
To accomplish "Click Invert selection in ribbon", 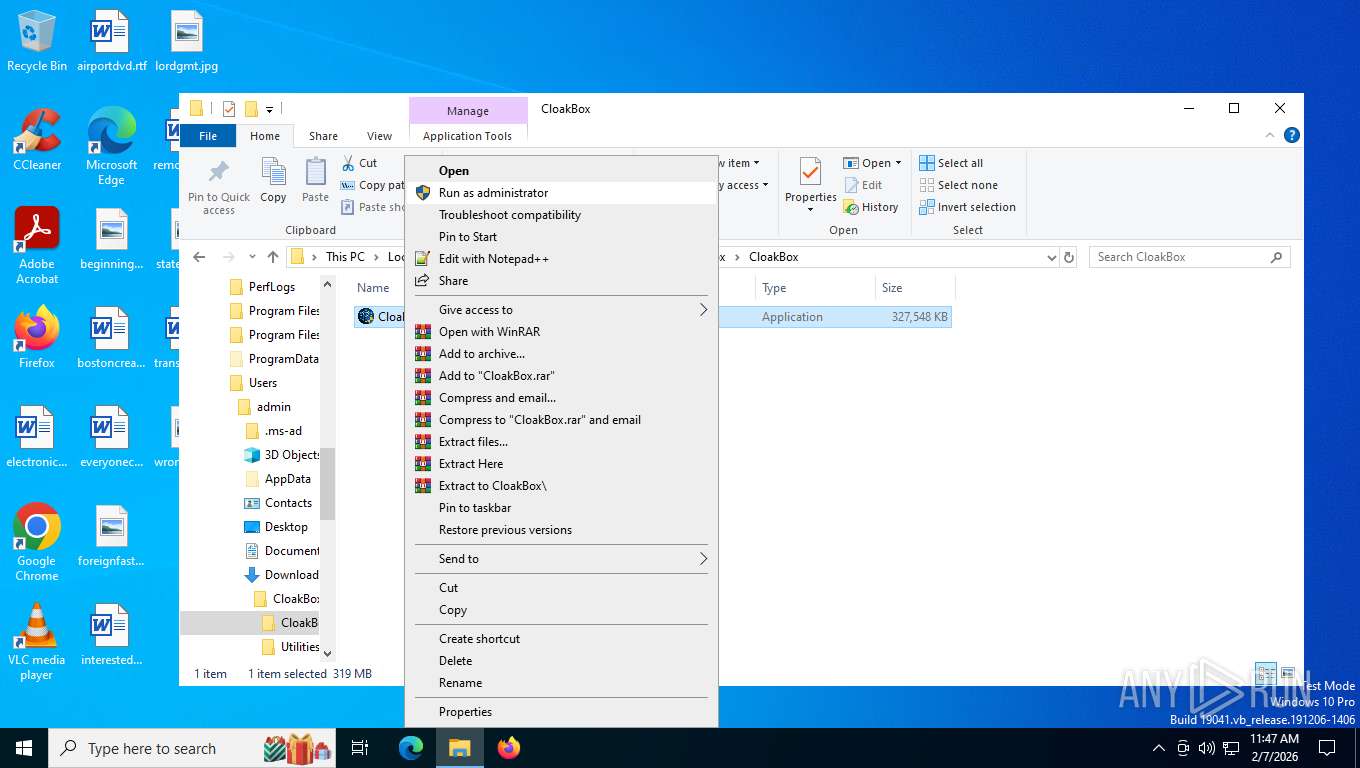I will tap(967, 207).
